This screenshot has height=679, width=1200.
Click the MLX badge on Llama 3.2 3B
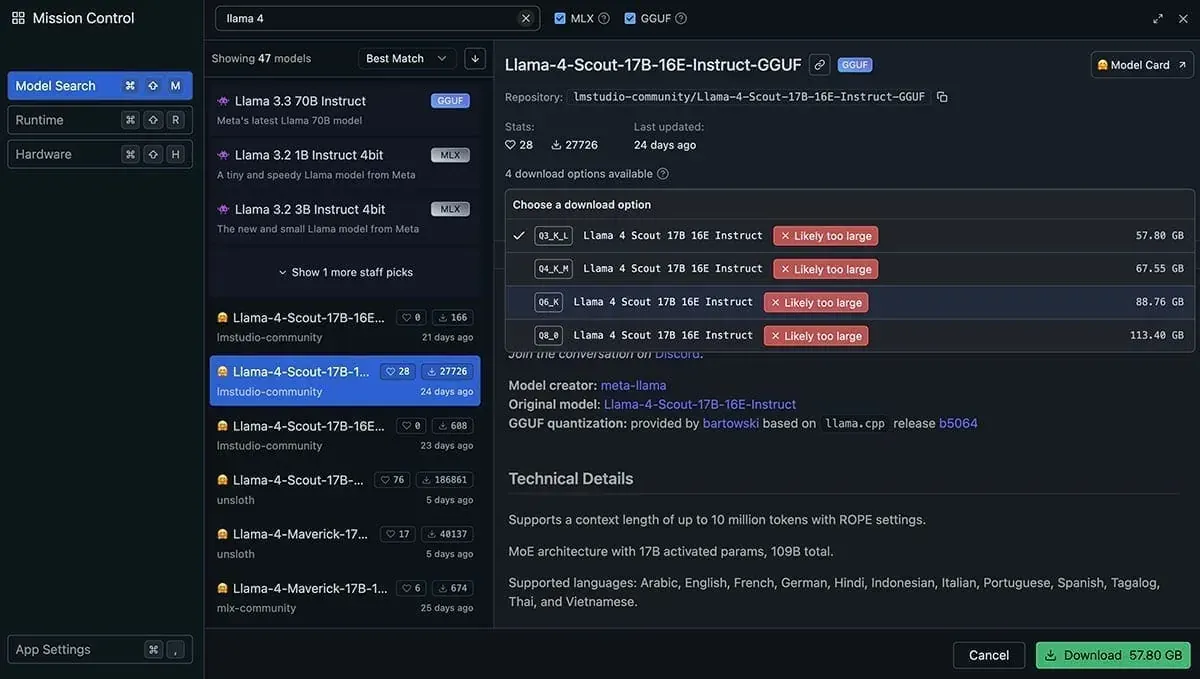click(x=450, y=209)
